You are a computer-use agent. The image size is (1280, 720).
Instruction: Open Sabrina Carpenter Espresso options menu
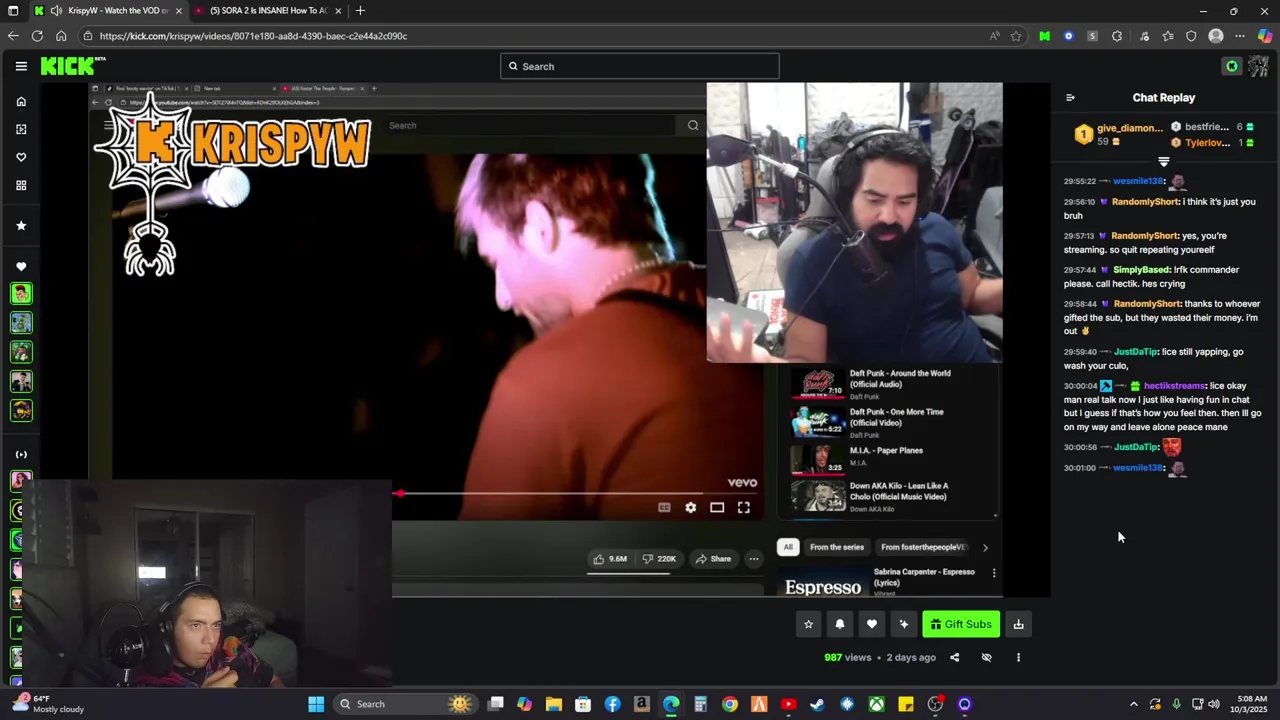[x=994, y=573]
